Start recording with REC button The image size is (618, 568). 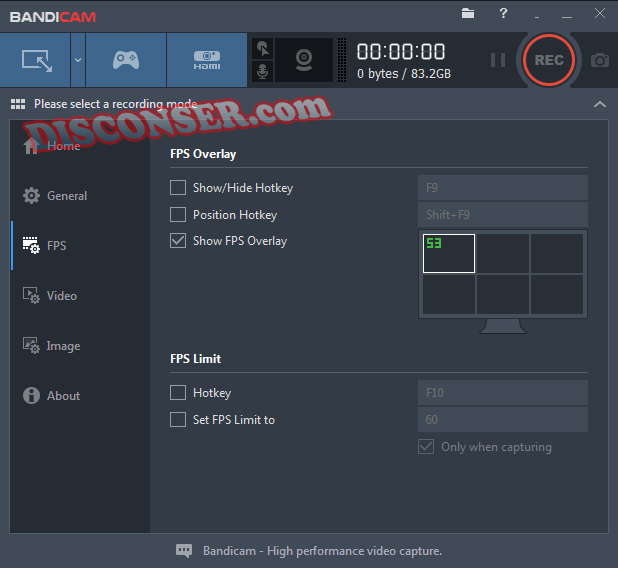pos(549,60)
